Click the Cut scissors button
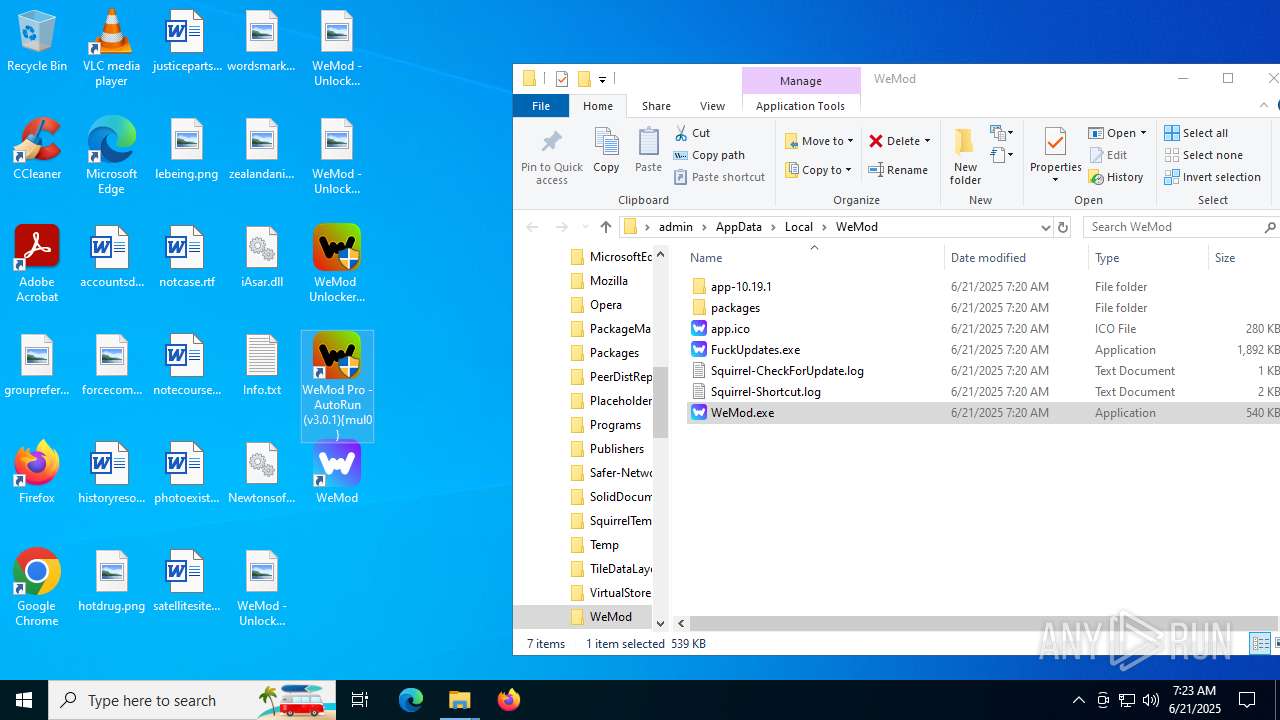 coord(692,132)
